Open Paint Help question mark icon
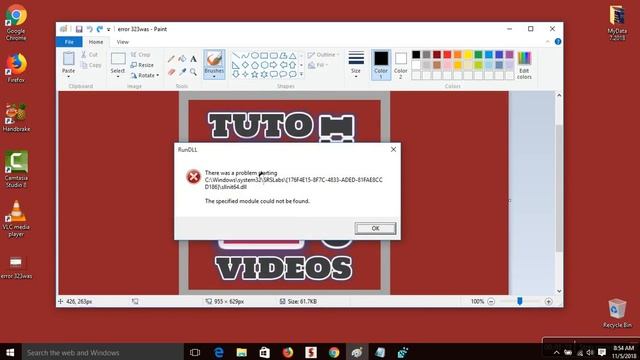Image resolution: width=640 pixels, height=360 pixels. click(558, 42)
